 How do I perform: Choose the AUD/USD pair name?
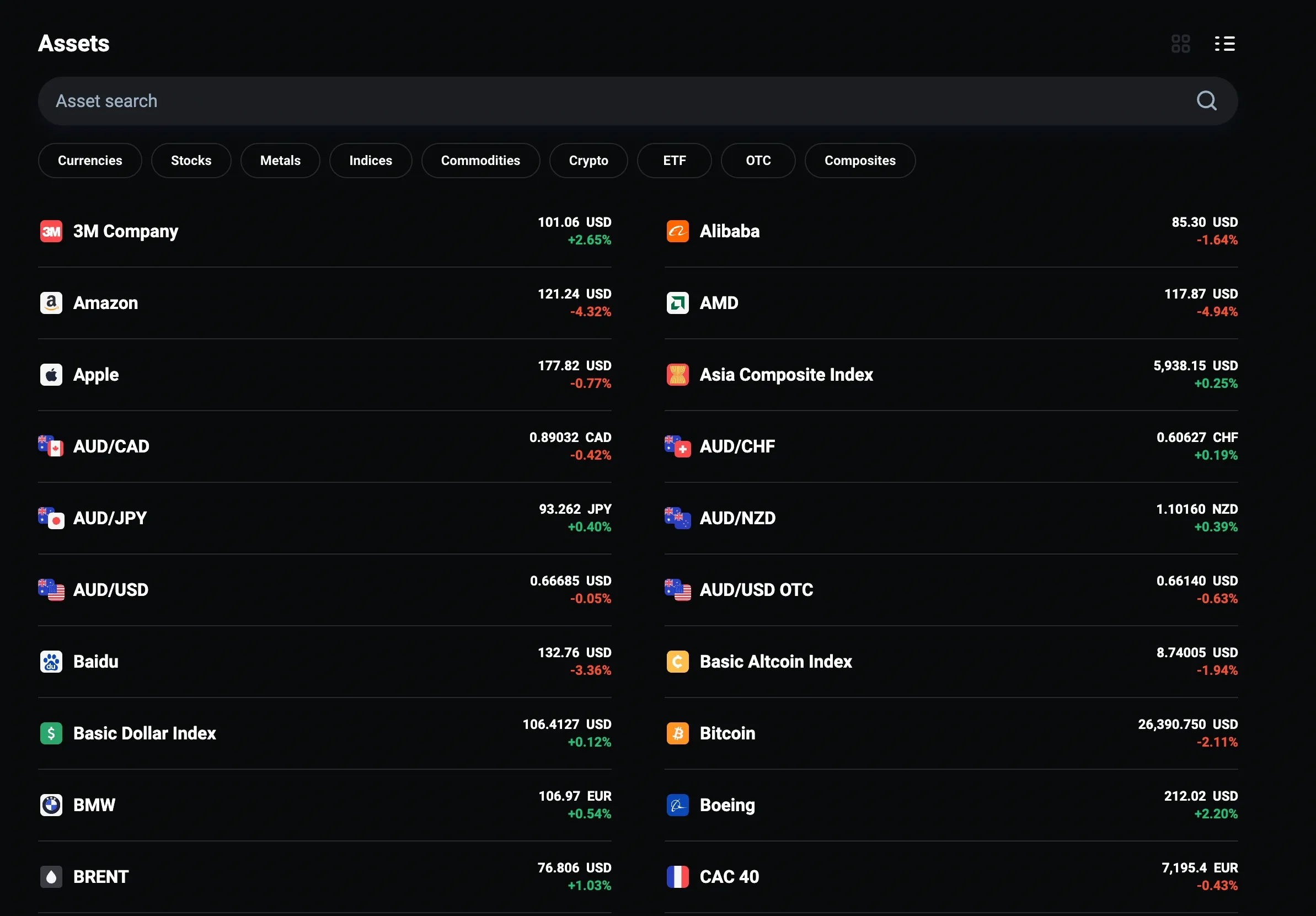pos(111,590)
